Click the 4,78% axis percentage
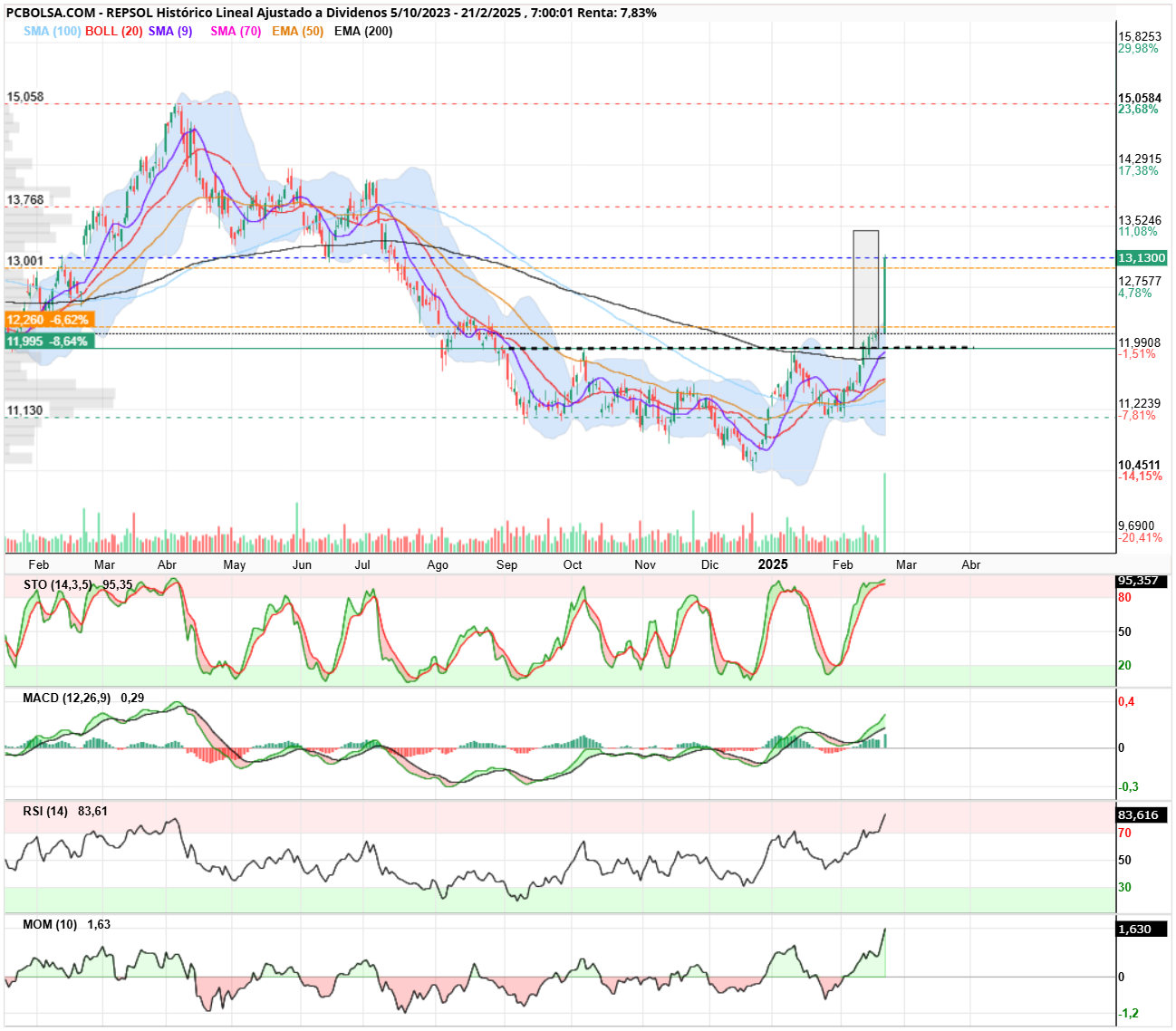This screenshot has height=1031, width=1176. [x=1135, y=293]
